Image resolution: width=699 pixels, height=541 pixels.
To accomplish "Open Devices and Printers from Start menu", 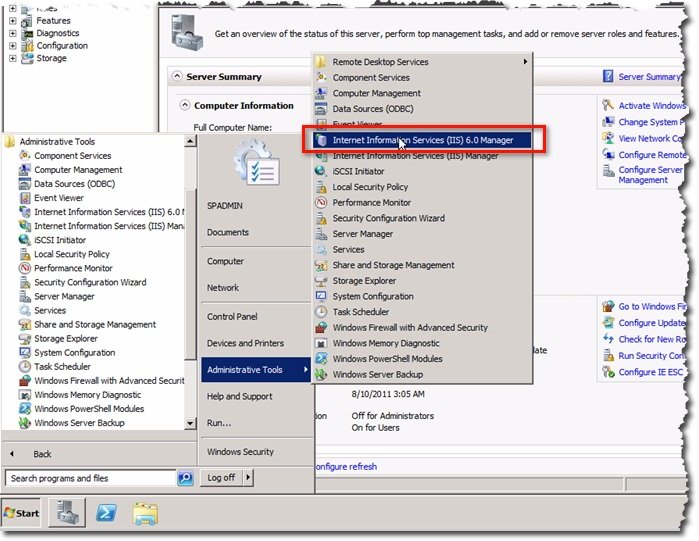I will coord(245,343).
